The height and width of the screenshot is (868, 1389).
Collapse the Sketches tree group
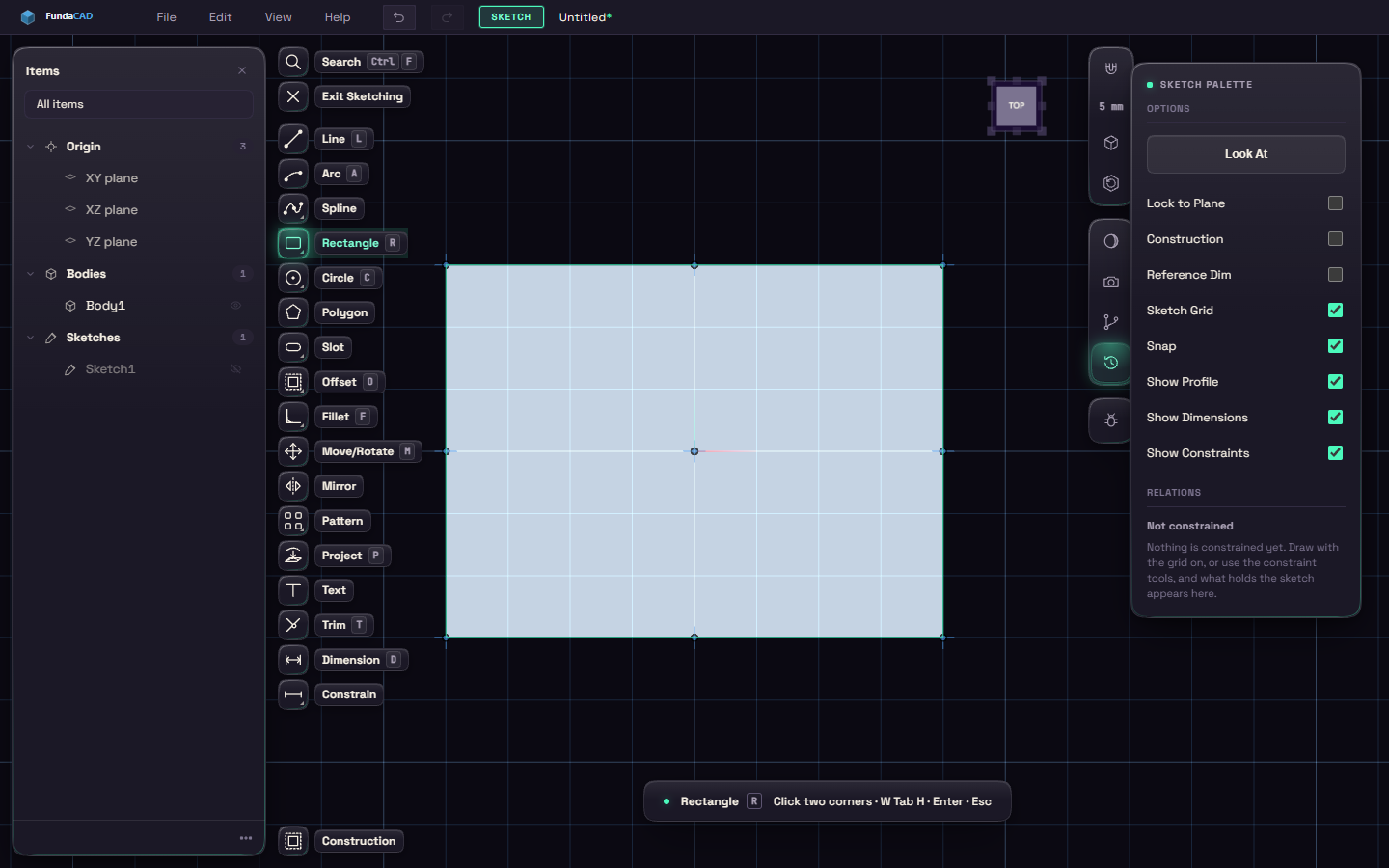(x=30, y=338)
